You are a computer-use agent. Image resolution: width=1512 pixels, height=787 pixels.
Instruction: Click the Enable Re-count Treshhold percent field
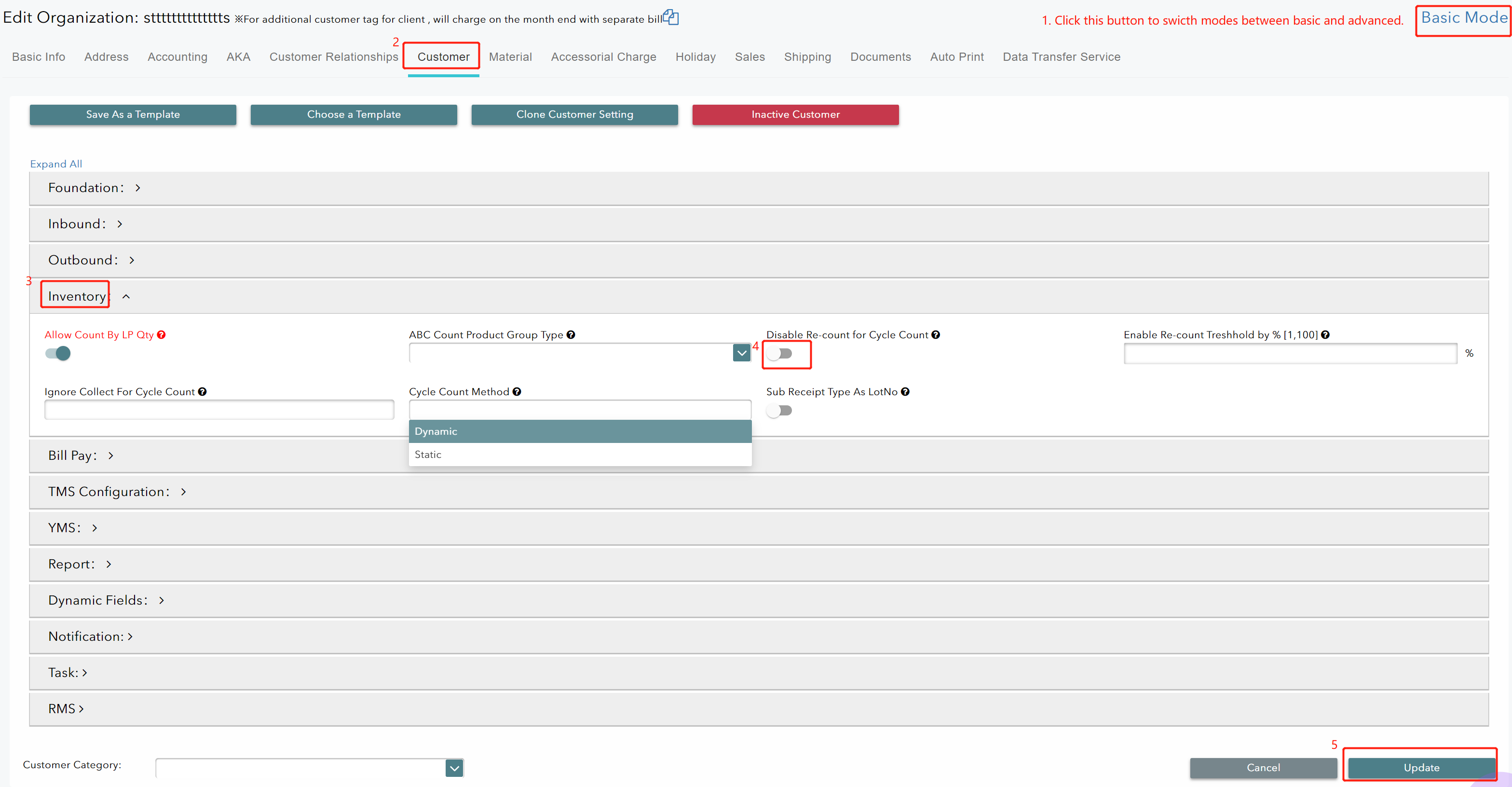(x=1290, y=353)
